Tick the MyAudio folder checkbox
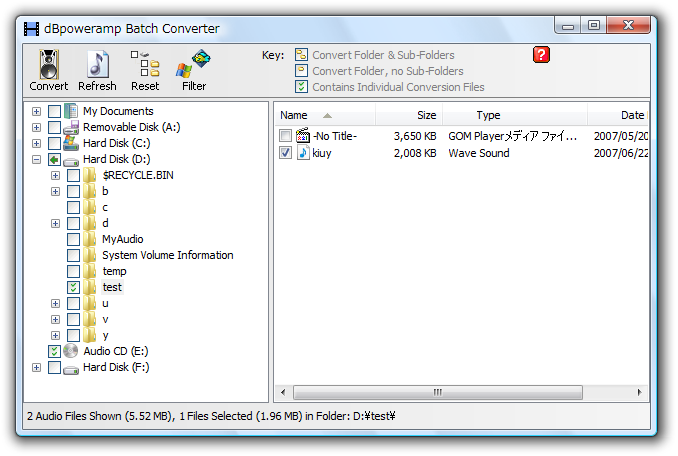Screen dimensions: 678x456 point(74,239)
